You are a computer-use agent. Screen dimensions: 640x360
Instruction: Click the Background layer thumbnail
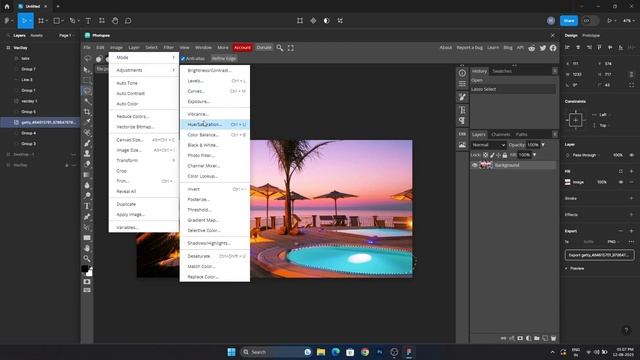[486, 165]
